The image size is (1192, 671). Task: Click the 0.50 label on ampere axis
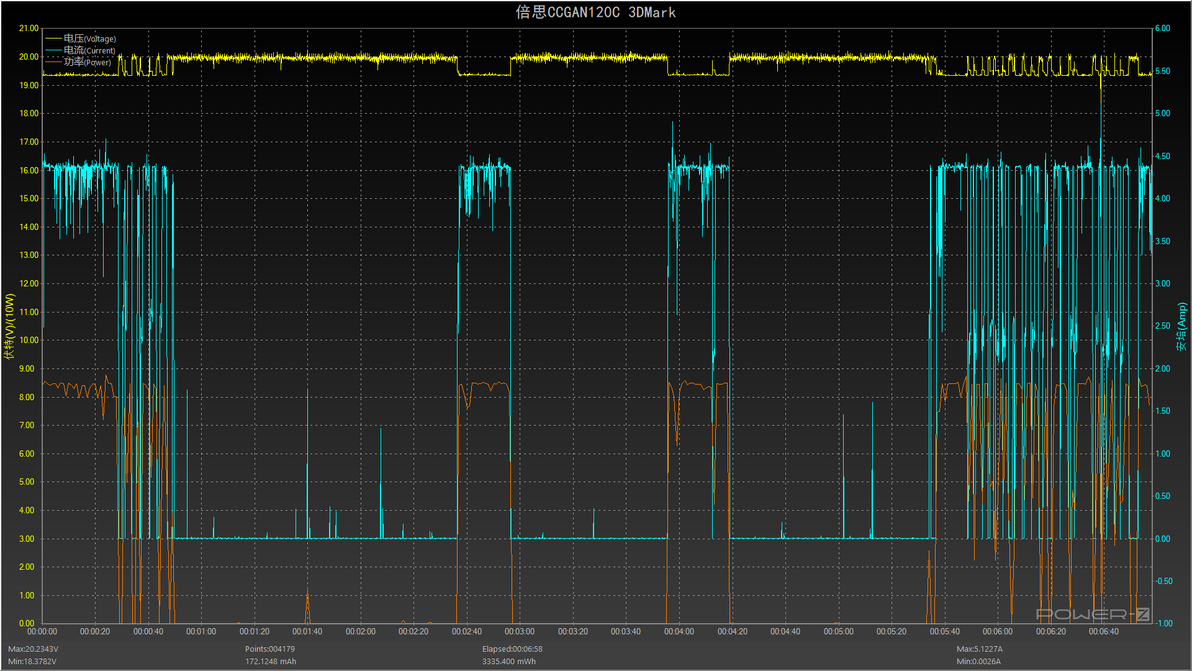1162,496
